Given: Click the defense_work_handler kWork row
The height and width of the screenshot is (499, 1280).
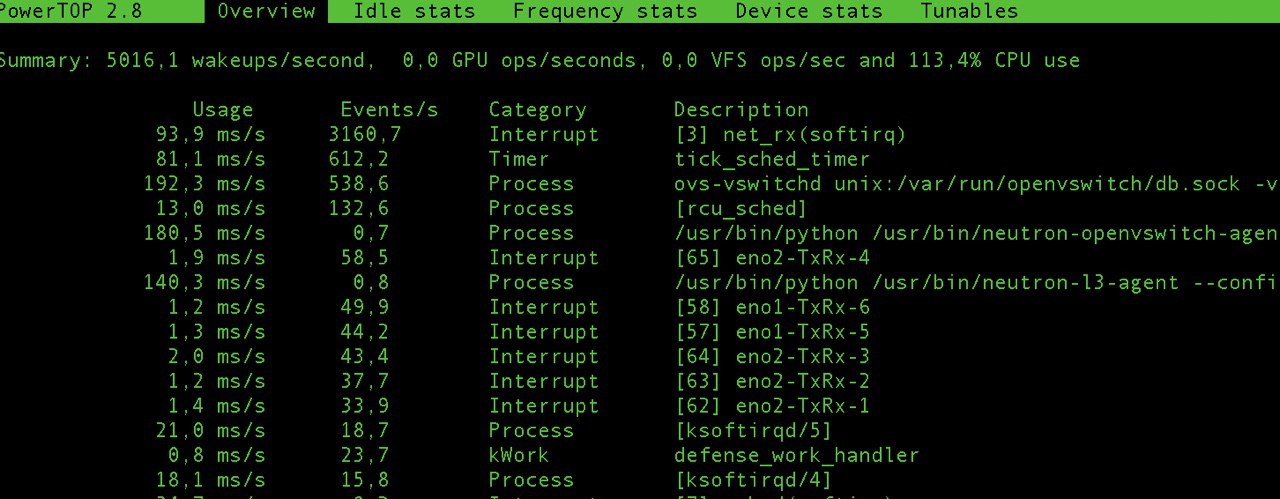Looking at the screenshot, I should 796,456.
